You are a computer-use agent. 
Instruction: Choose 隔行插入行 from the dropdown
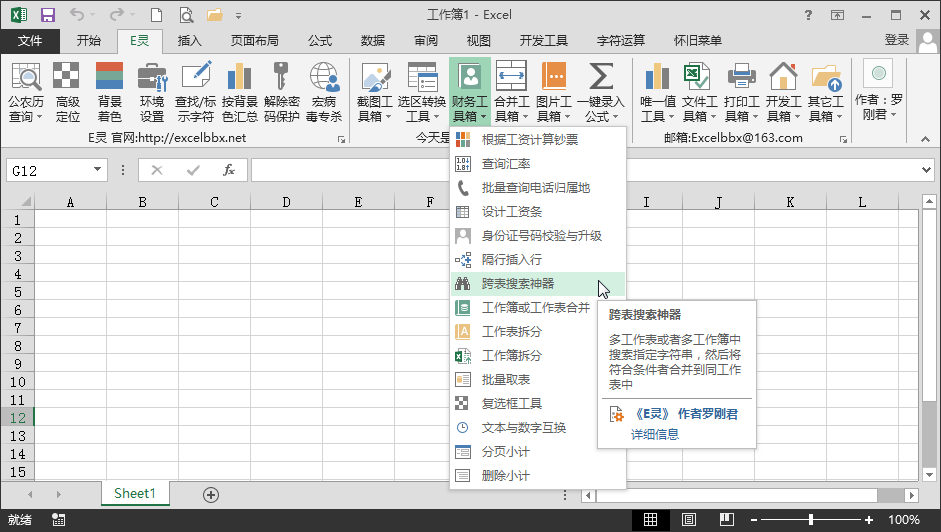[x=538, y=259]
